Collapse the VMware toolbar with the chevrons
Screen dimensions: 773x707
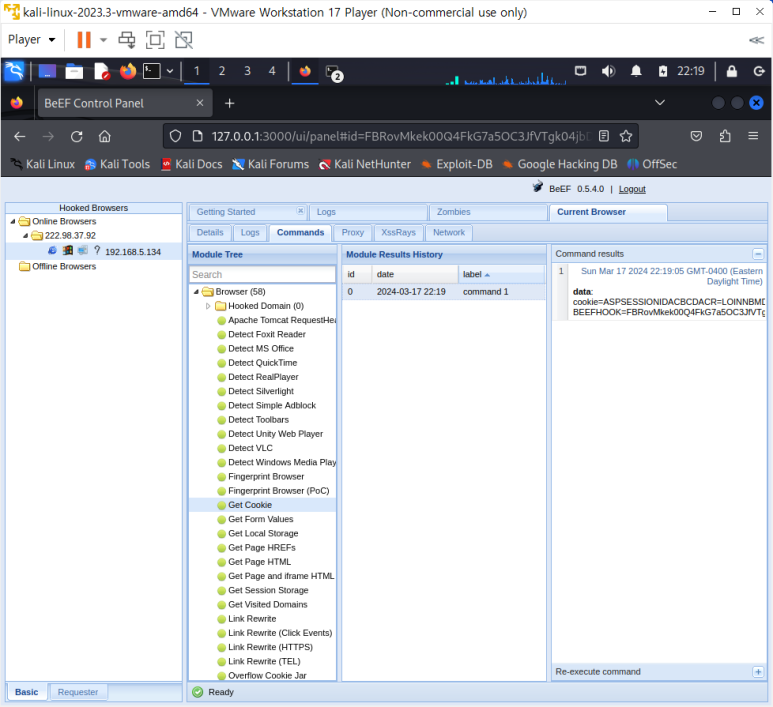756,40
